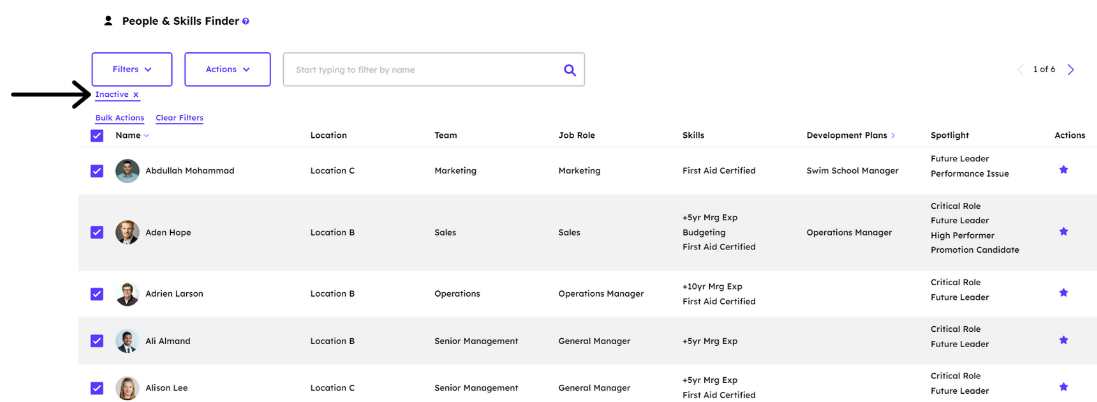The height and width of the screenshot is (402, 1097).
Task: Click the star action for Aden Hope
Action: 1063,231
